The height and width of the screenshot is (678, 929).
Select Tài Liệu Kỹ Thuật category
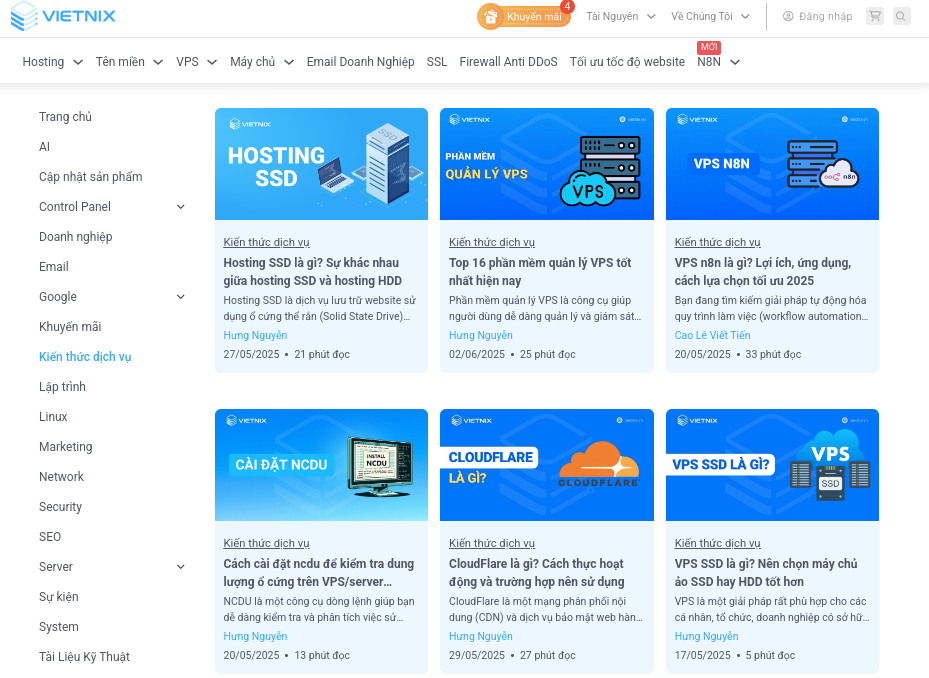84,657
